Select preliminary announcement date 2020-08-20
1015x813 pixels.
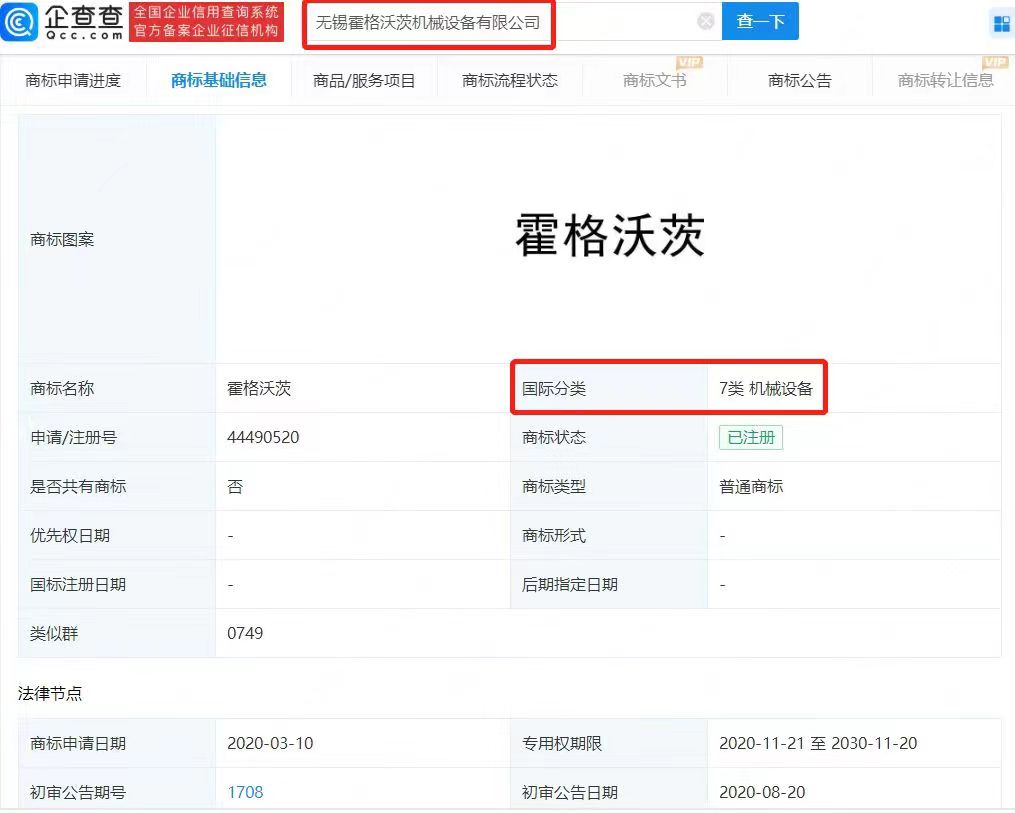[762, 792]
